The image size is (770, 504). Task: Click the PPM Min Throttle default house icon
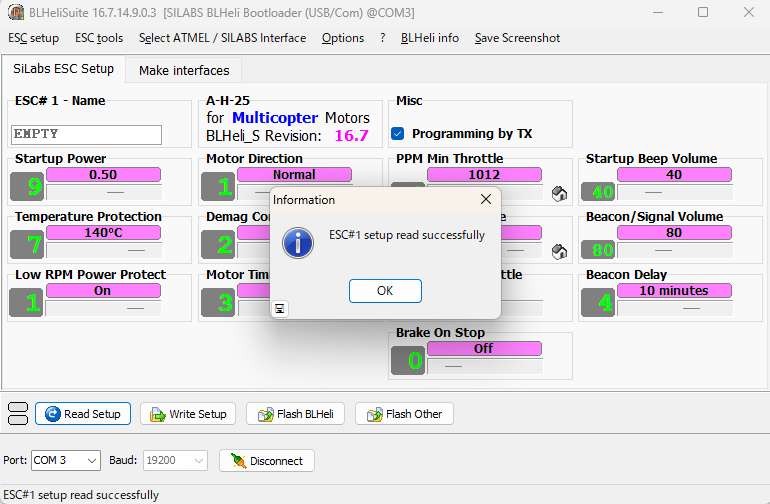[x=560, y=193]
